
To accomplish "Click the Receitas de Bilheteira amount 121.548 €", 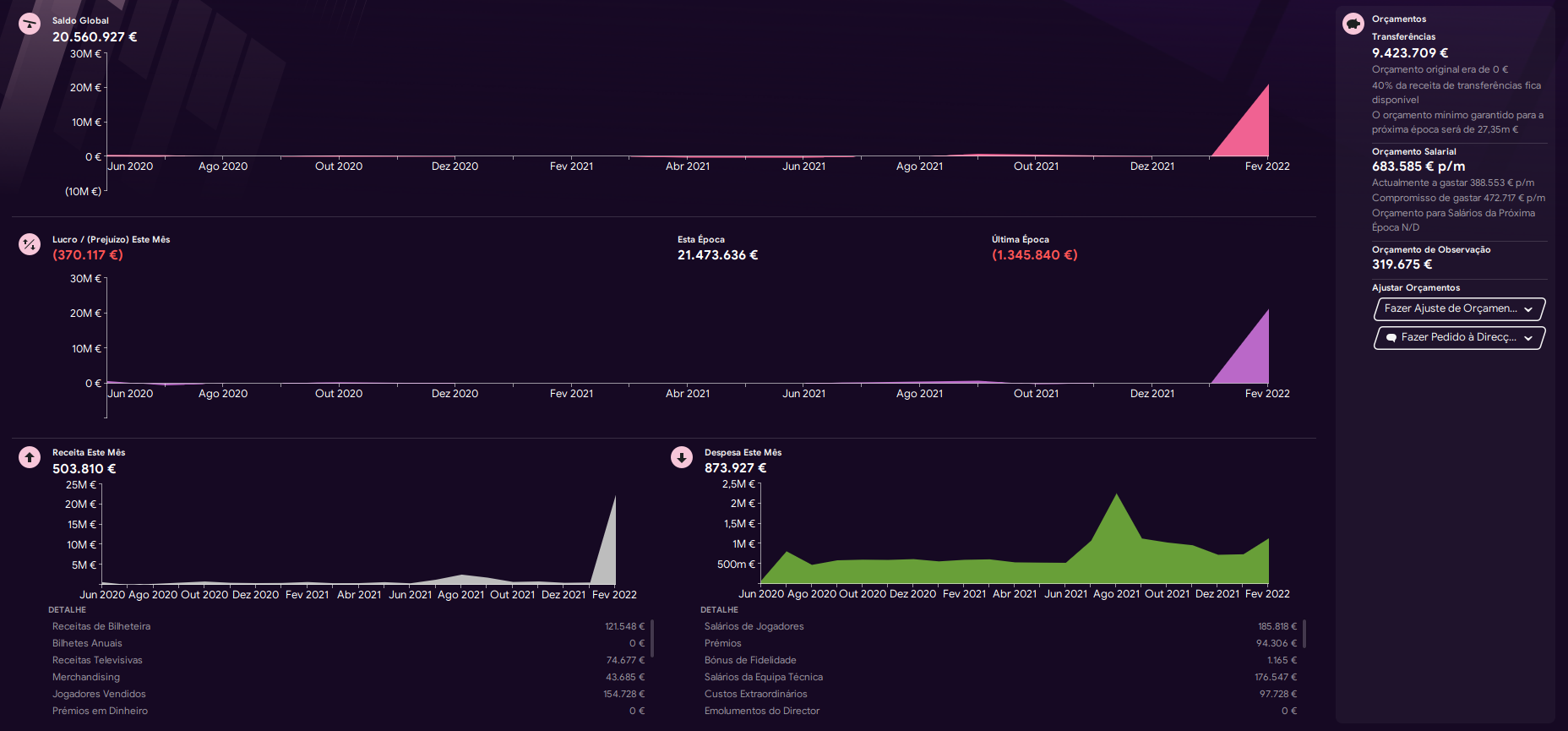I will pyautogui.click(x=624, y=626).
